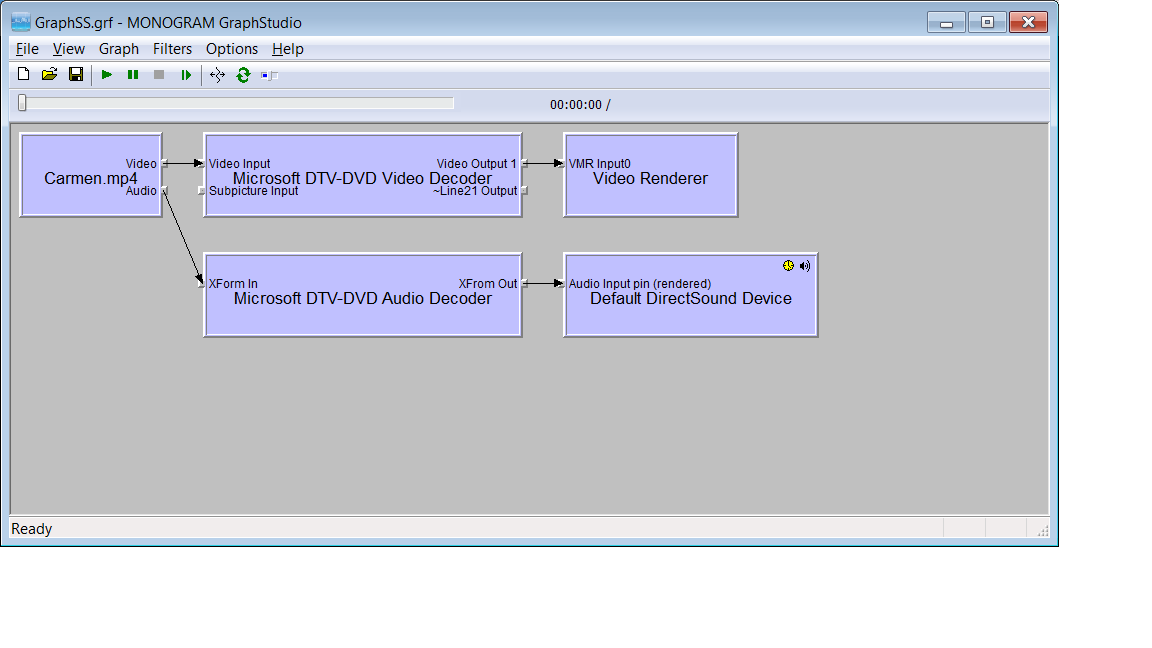Stop the graph with the gray square icon
The image size is (1152, 648).
point(159,75)
